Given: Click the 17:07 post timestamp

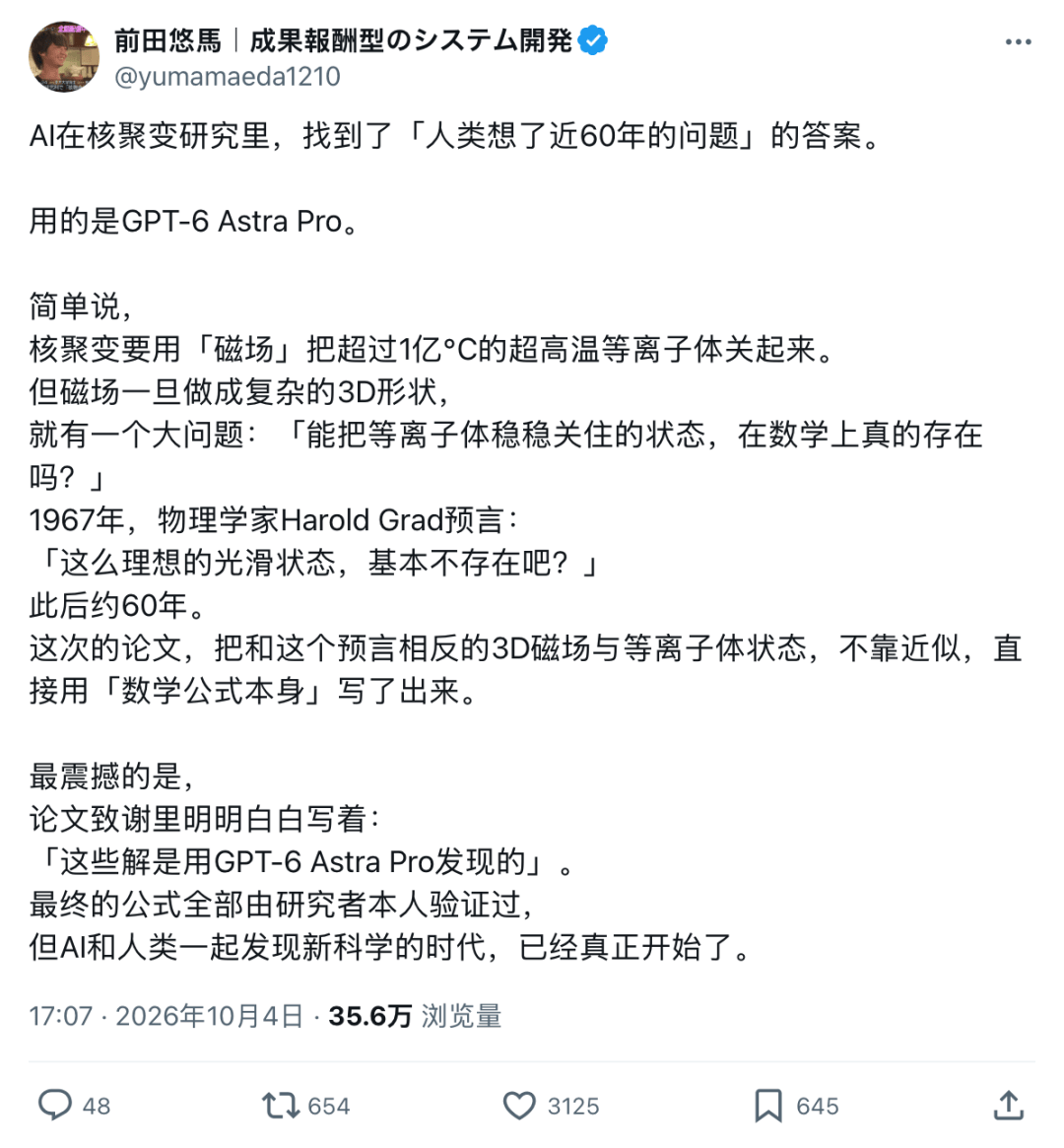Looking at the screenshot, I should click(x=61, y=1016).
